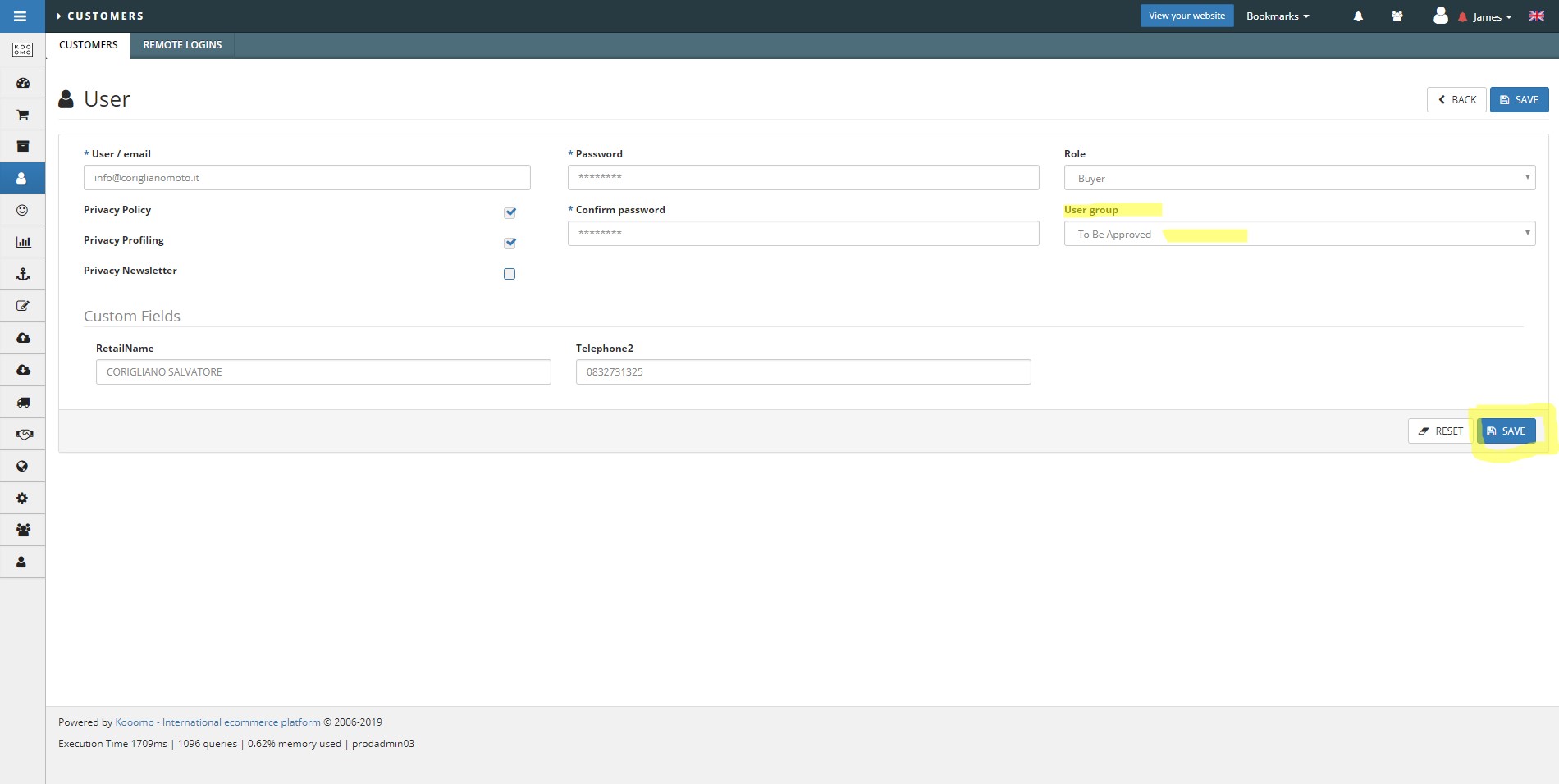Focus the Confirm password input field
The width and height of the screenshot is (1559, 784).
click(803, 234)
